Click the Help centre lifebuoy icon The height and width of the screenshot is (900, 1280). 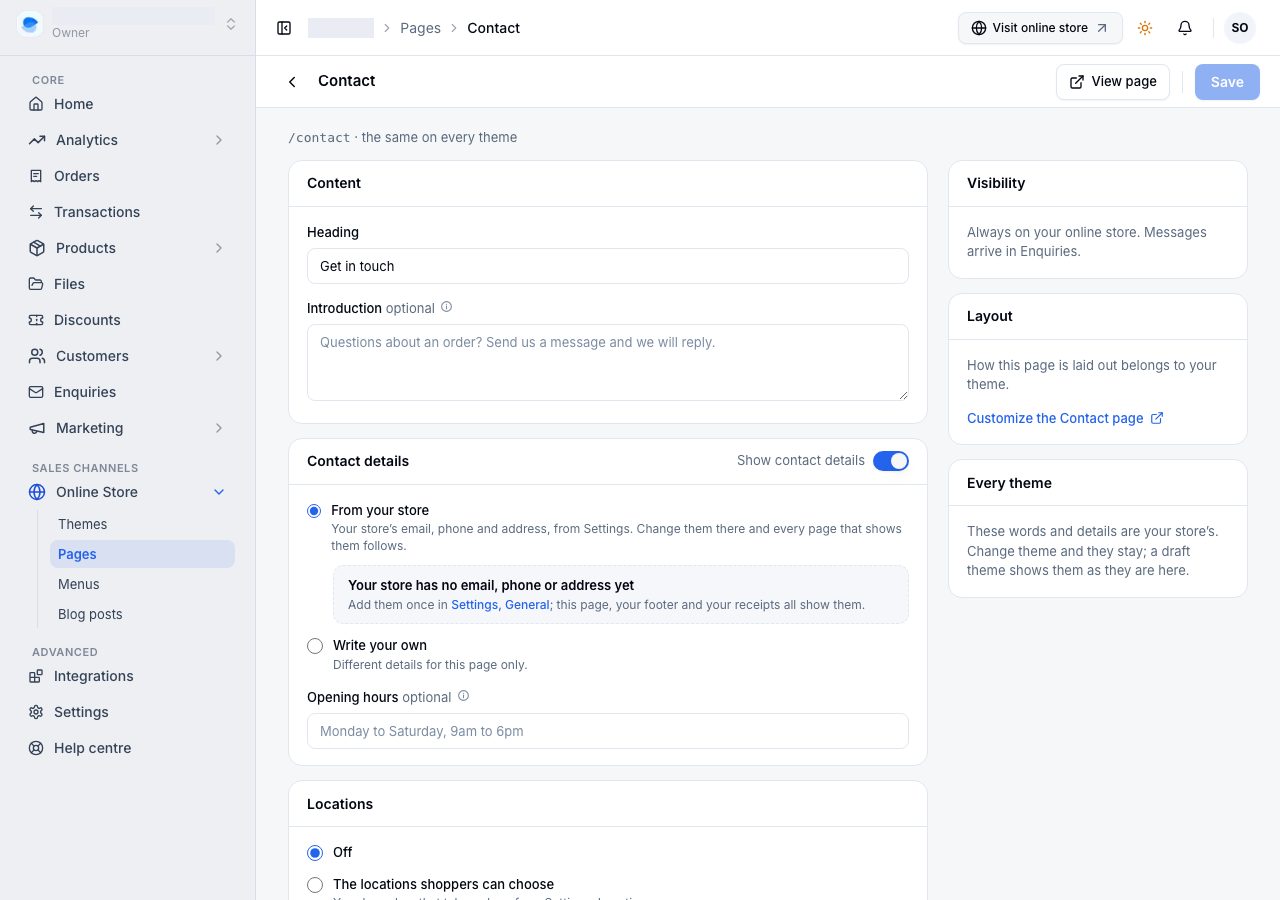[36, 748]
